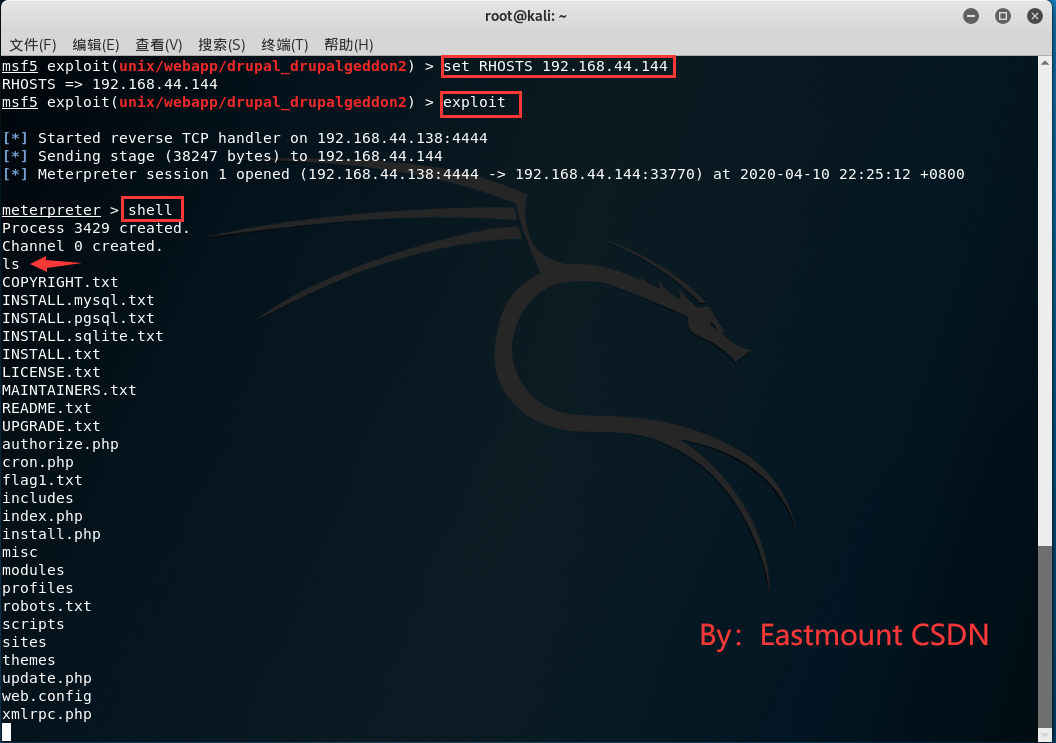Click the 'profiles' directory name
The height and width of the screenshot is (743, 1056).
(x=38, y=588)
